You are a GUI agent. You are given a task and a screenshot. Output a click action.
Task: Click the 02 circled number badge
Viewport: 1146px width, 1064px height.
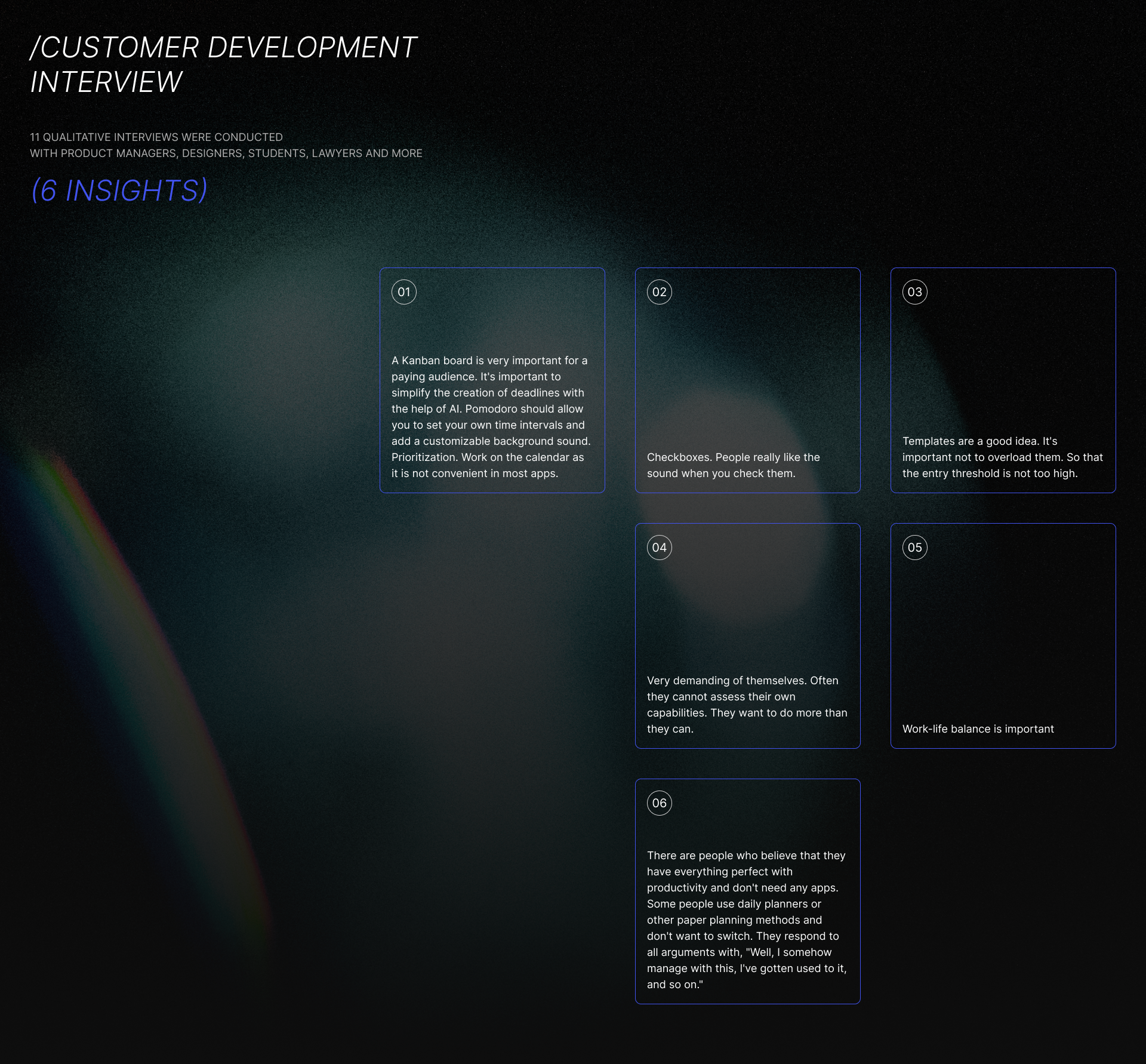click(x=660, y=292)
